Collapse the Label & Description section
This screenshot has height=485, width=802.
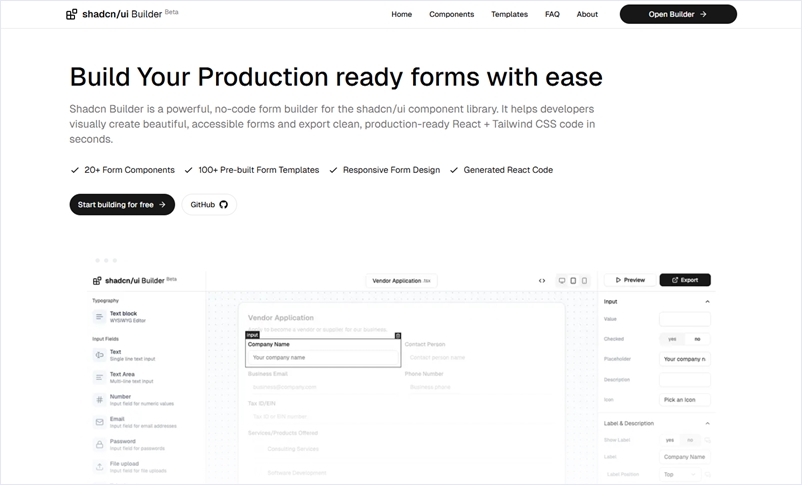click(707, 422)
